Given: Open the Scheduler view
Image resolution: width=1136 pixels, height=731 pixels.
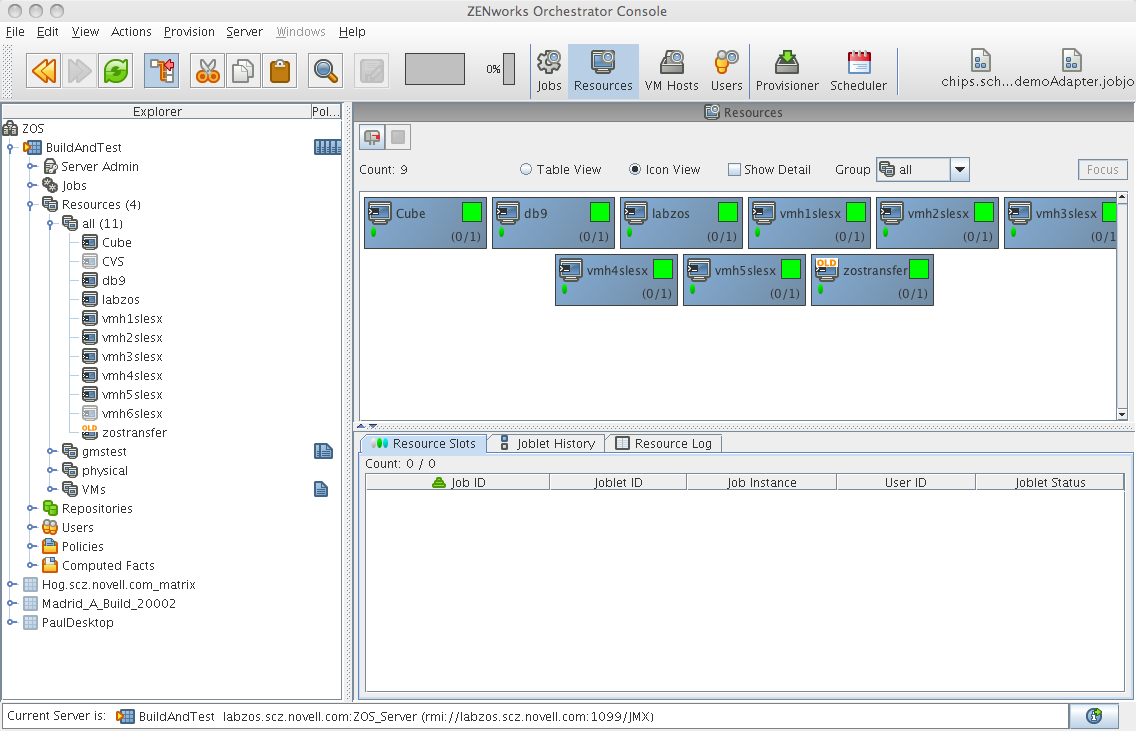Looking at the screenshot, I should tap(859, 71).
